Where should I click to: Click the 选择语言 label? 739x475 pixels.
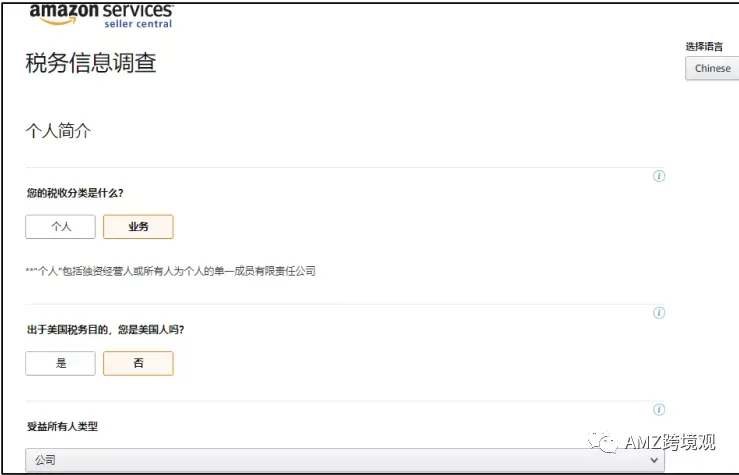704,47
